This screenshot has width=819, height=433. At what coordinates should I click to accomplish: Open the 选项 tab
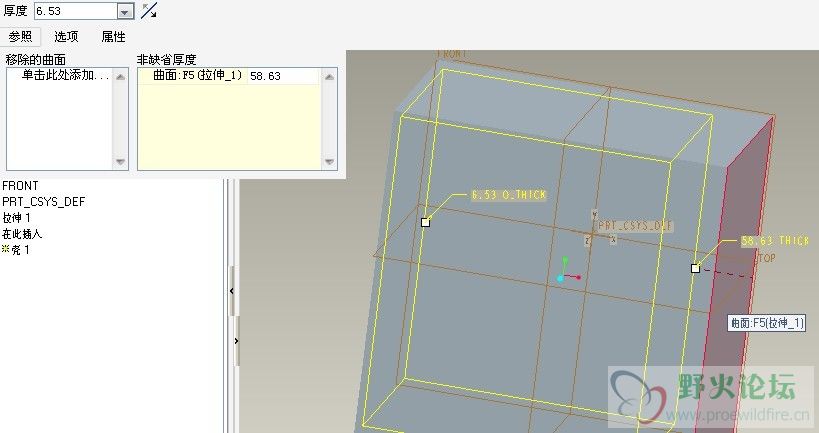click(66, 37)
